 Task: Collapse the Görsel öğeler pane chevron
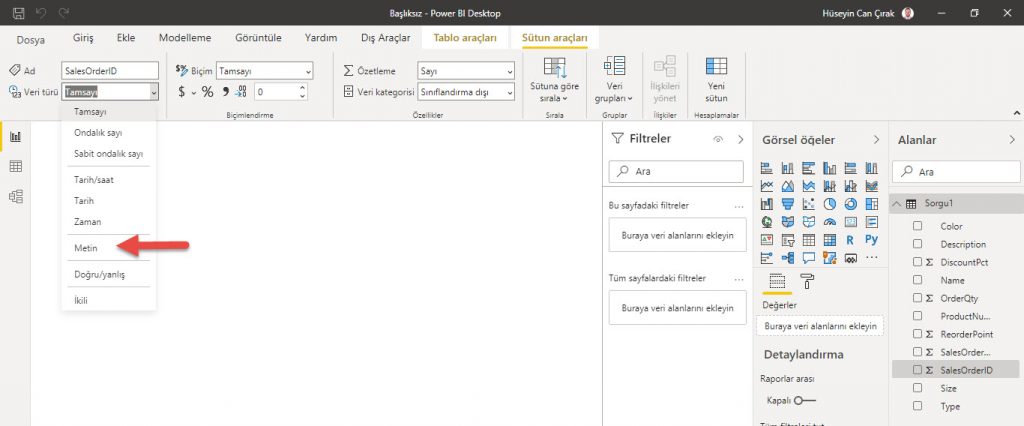pos(876,140)
